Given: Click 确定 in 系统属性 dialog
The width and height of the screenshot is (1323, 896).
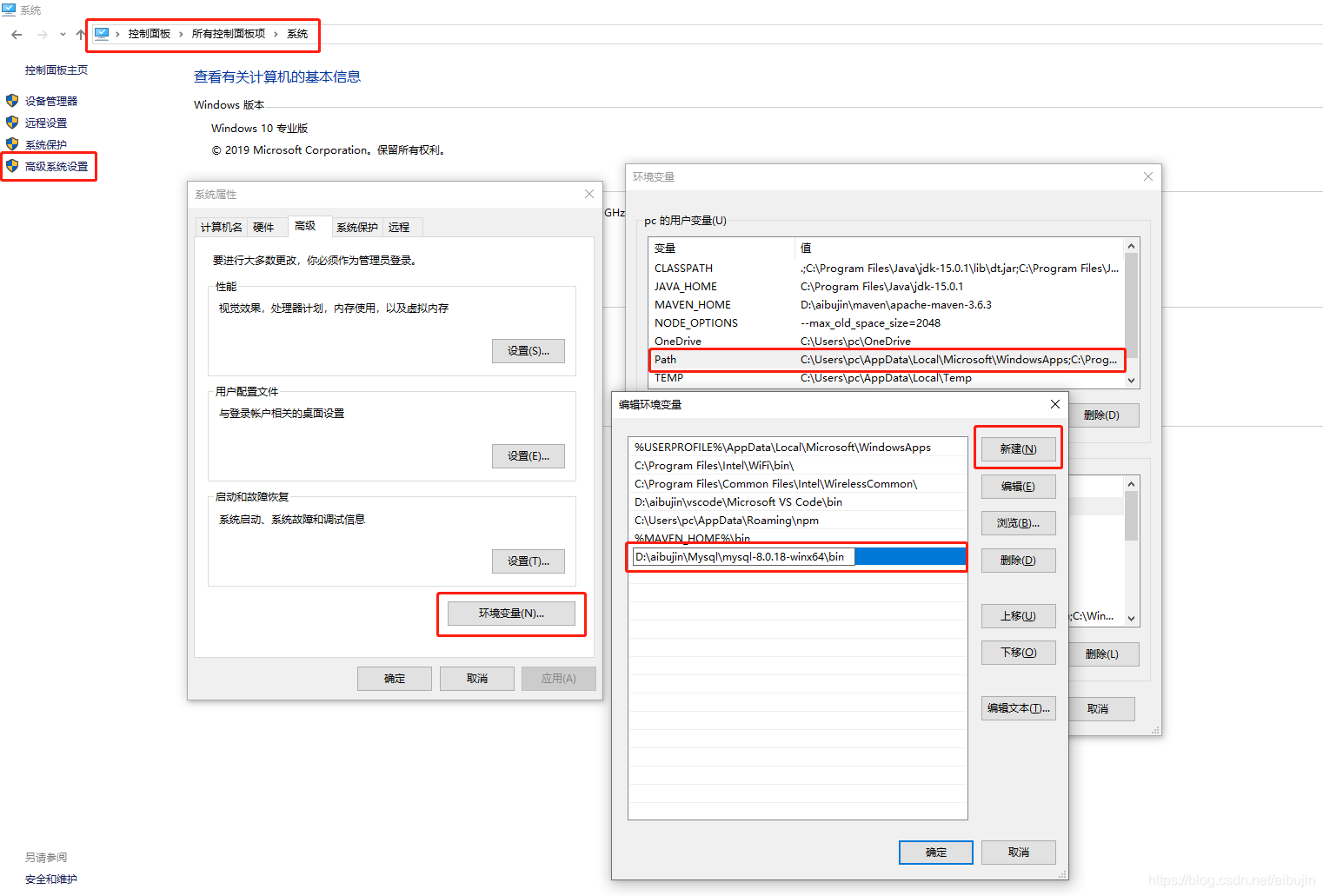Looking at the screenshot, I should [395, 679].
